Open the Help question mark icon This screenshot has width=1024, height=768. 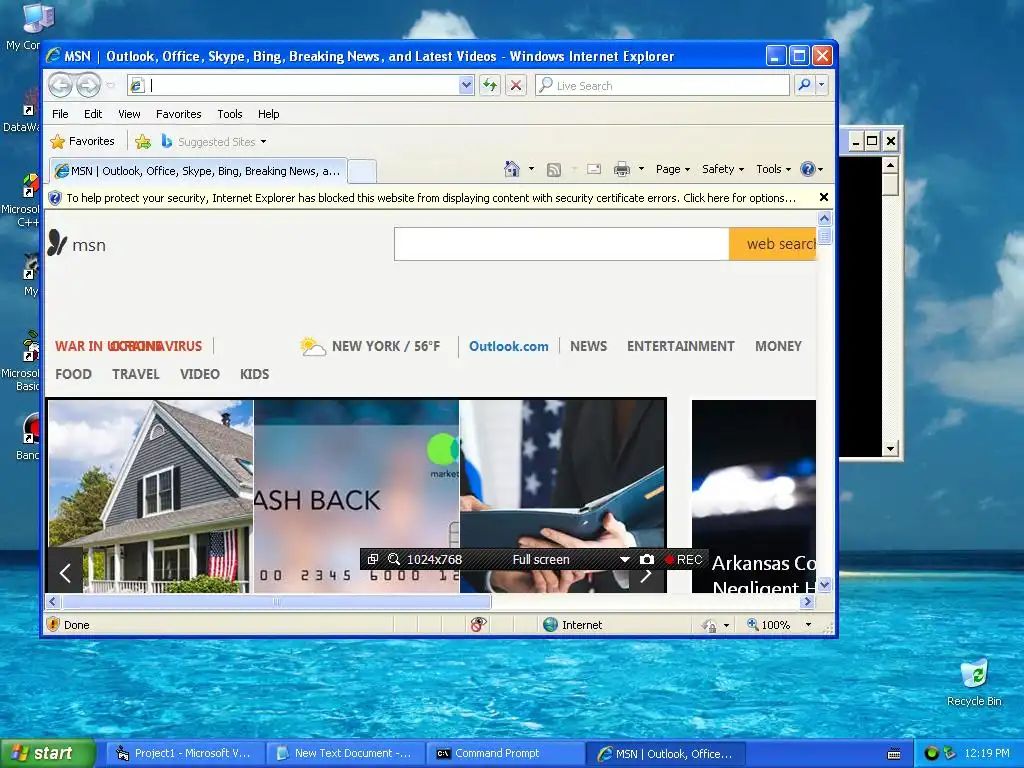[808, 169]
